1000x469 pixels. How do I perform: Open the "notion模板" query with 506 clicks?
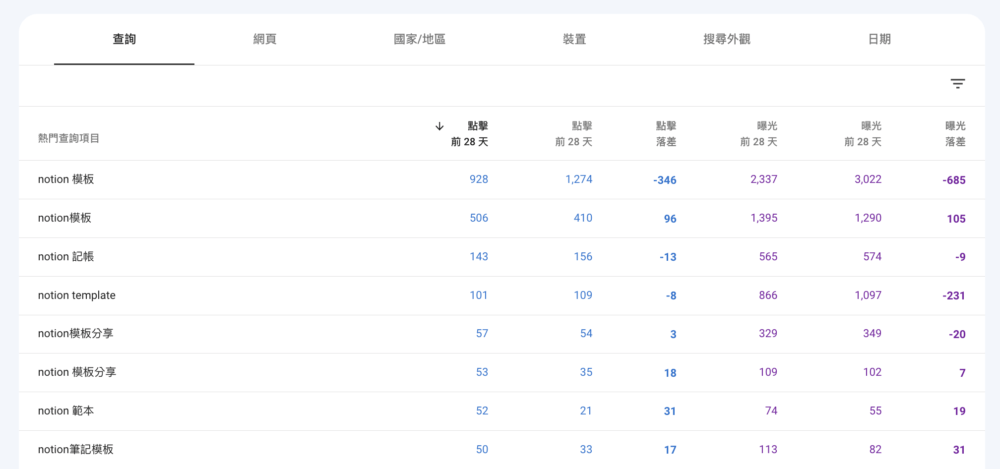(64, 218)
